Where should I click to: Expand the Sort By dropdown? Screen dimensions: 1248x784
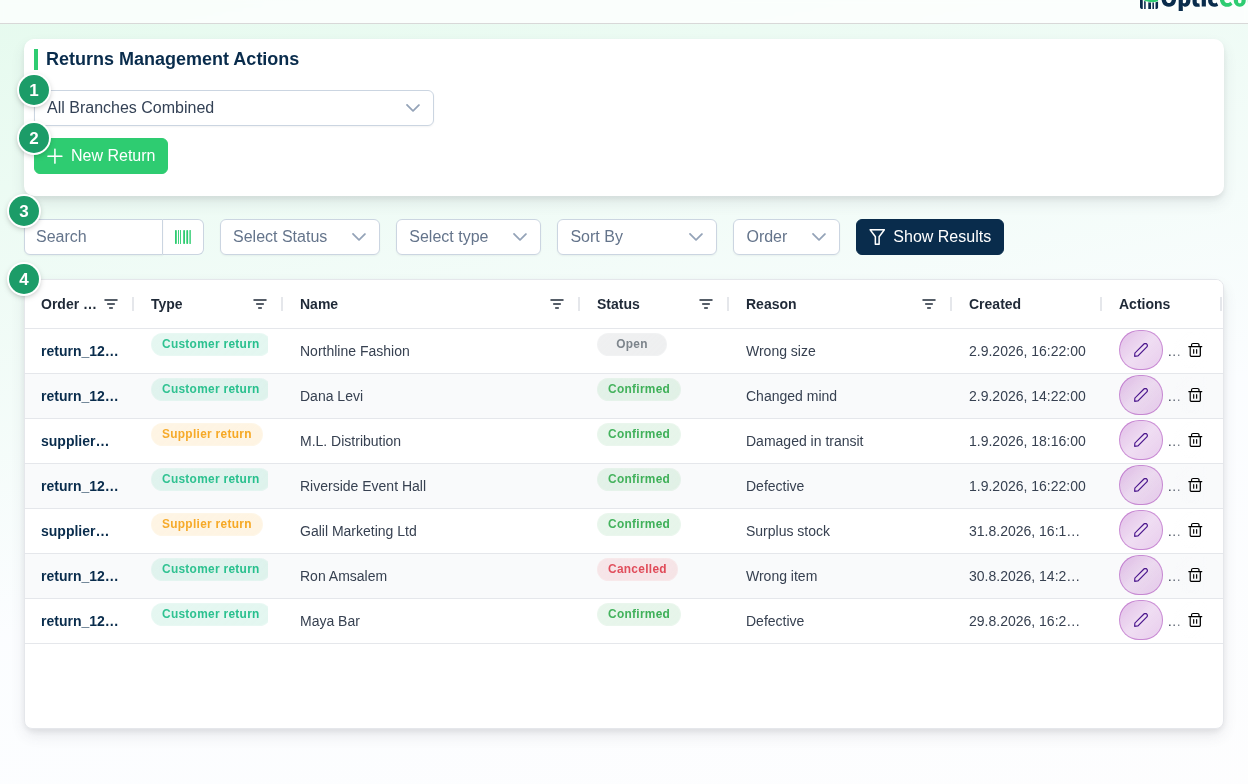[637, 237]
